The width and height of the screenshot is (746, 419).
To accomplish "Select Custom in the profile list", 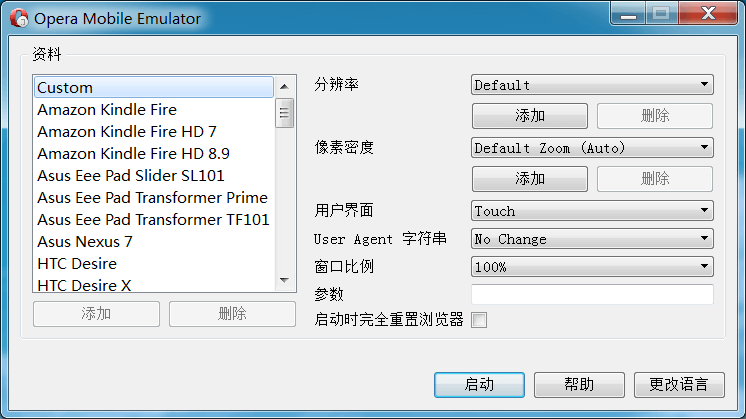I will [153, 88].
